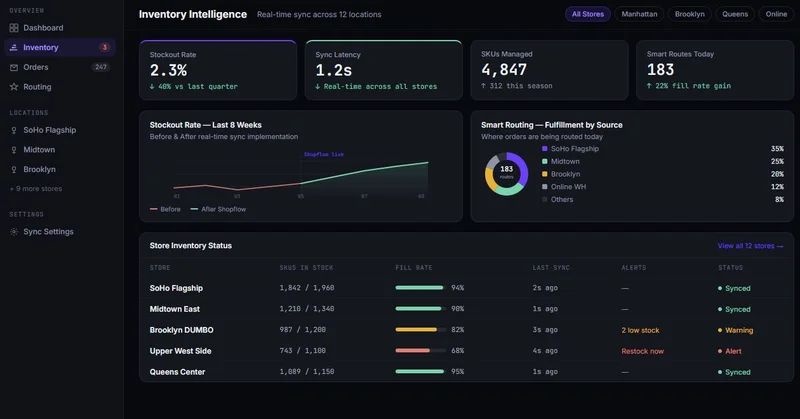Click the Sync Settings gear icon
Viewport: 800px width, 419px height.
tap(14, 232)
